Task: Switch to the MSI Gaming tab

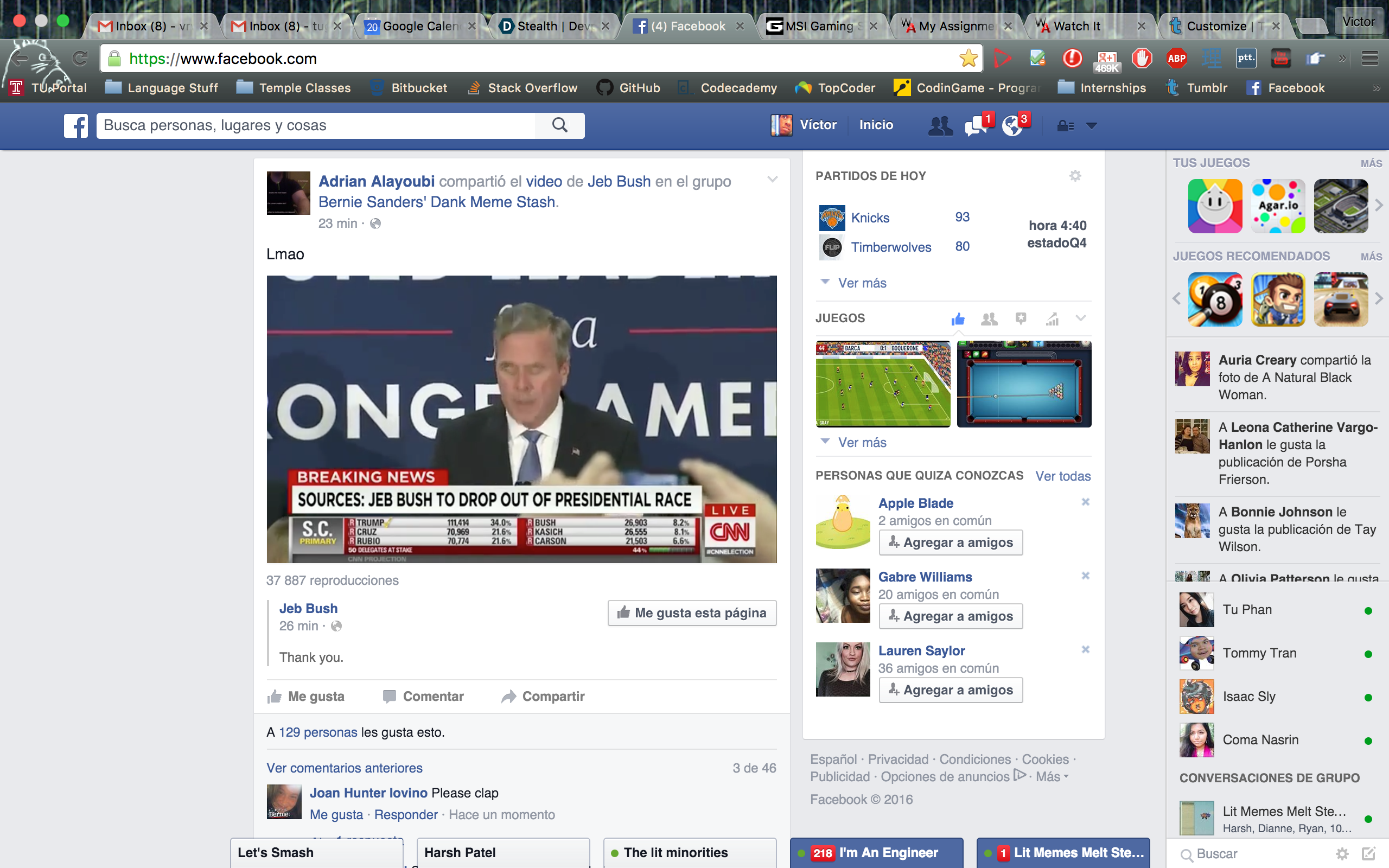Action: click(817, 26)
